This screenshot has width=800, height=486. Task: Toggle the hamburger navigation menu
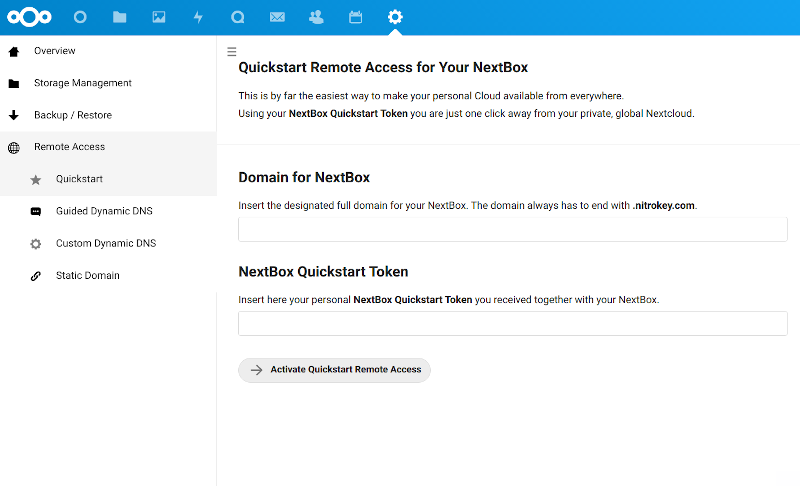[x=232, y=52]
